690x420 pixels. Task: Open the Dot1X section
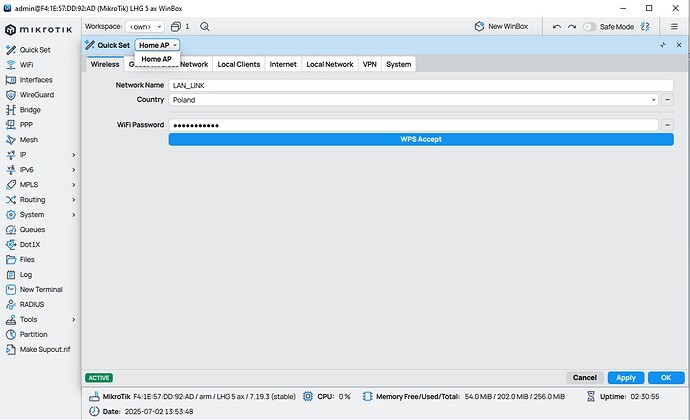[23, 244]
